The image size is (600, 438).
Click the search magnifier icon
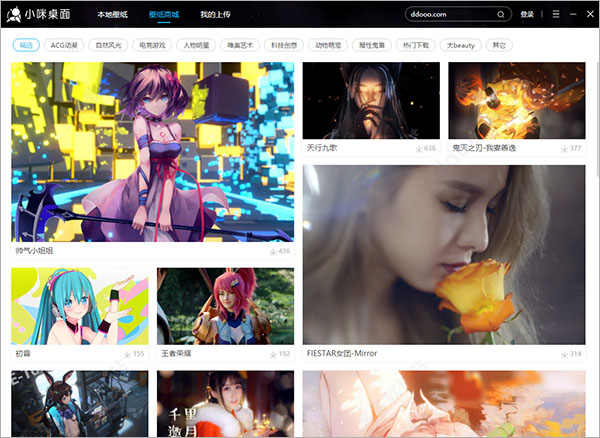[501, 15]
